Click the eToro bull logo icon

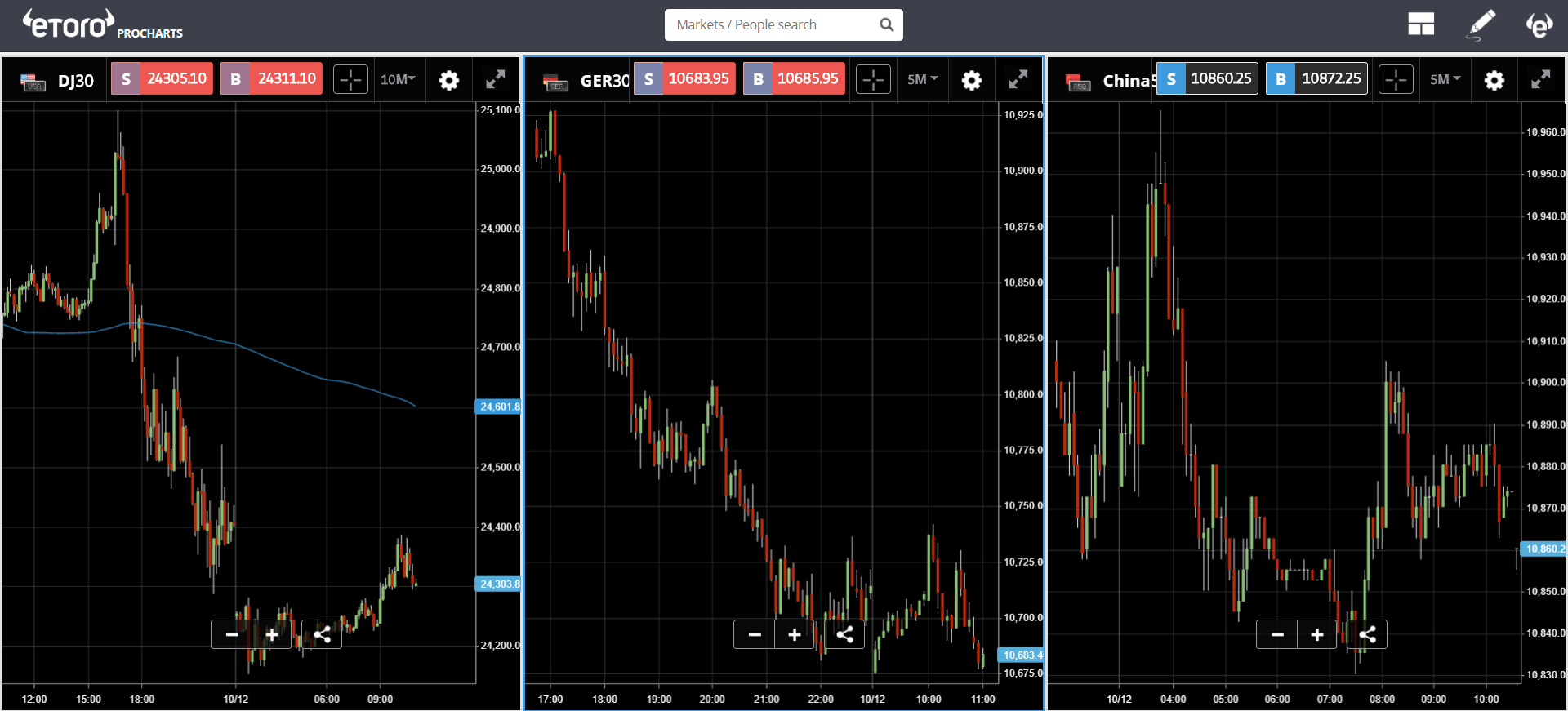pos(1539,24)
